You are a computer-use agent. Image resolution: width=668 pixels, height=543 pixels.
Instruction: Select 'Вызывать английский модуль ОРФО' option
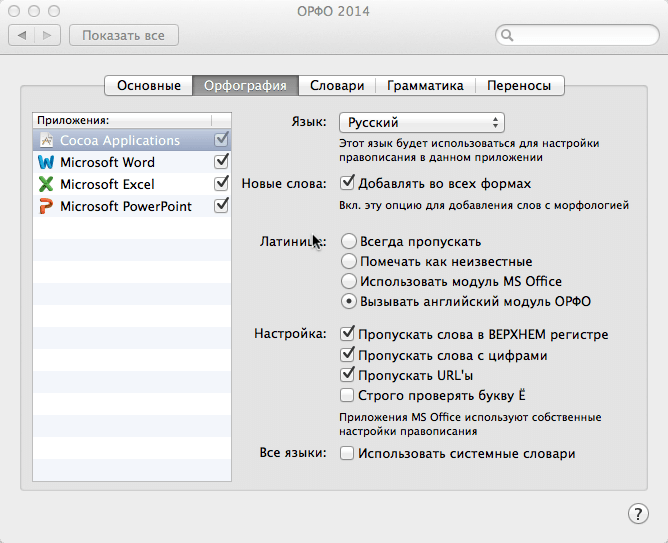coord(348,302)
